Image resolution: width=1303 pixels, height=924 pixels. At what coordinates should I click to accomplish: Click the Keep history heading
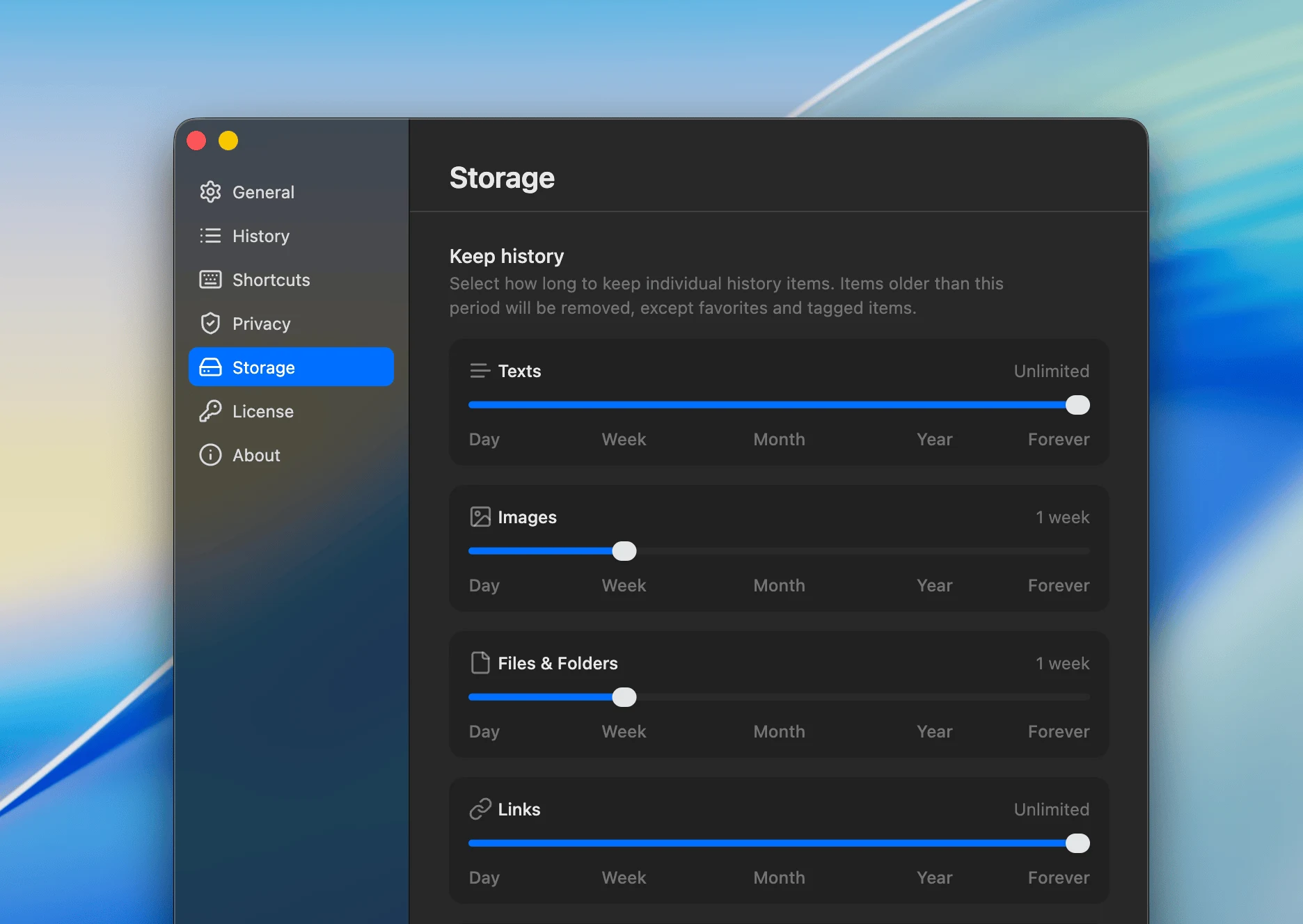tap(506, 256)
